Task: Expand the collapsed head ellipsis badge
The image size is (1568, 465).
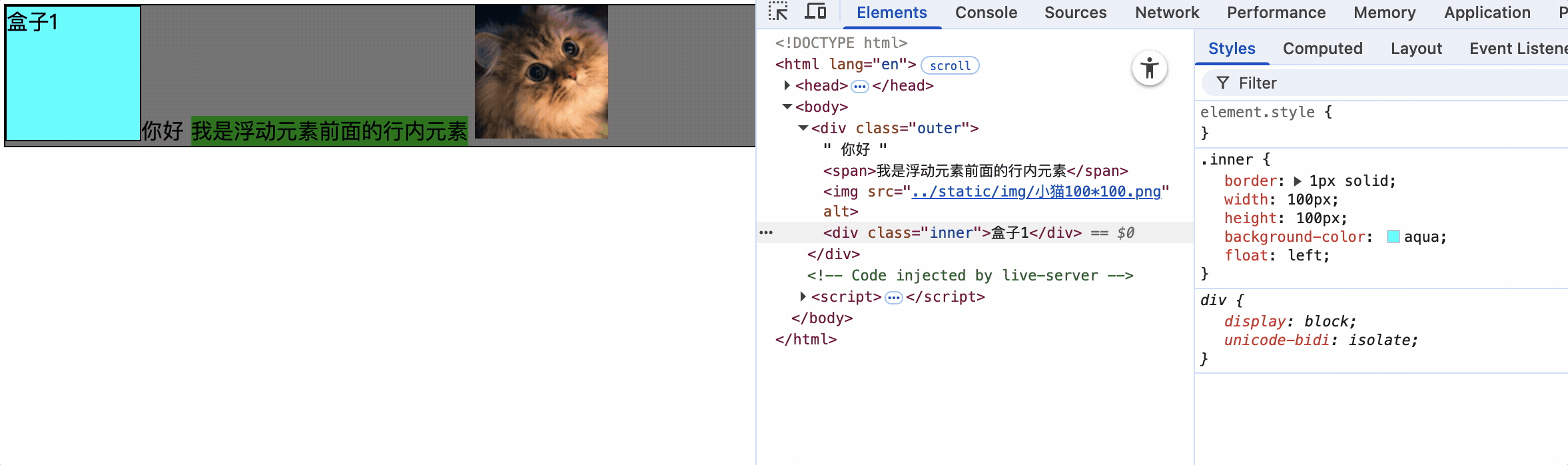Action: [860, 86]
